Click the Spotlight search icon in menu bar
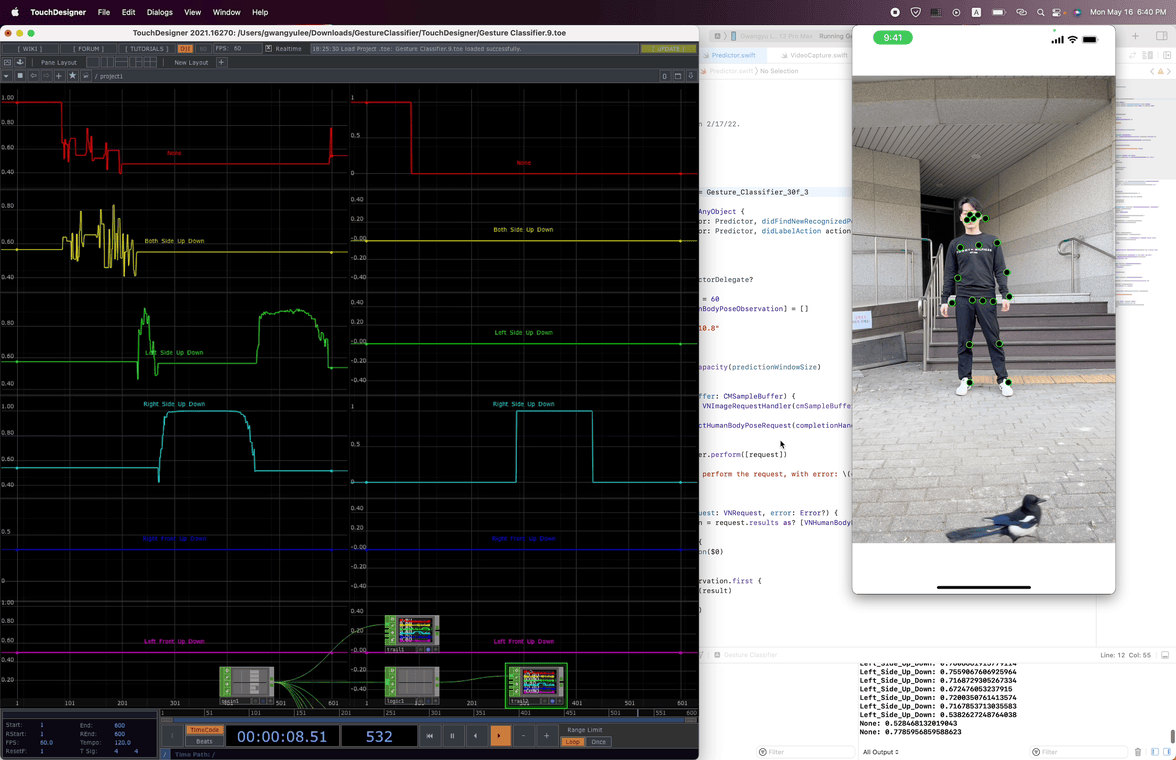1176x760 pixels. click(1040, 12)
